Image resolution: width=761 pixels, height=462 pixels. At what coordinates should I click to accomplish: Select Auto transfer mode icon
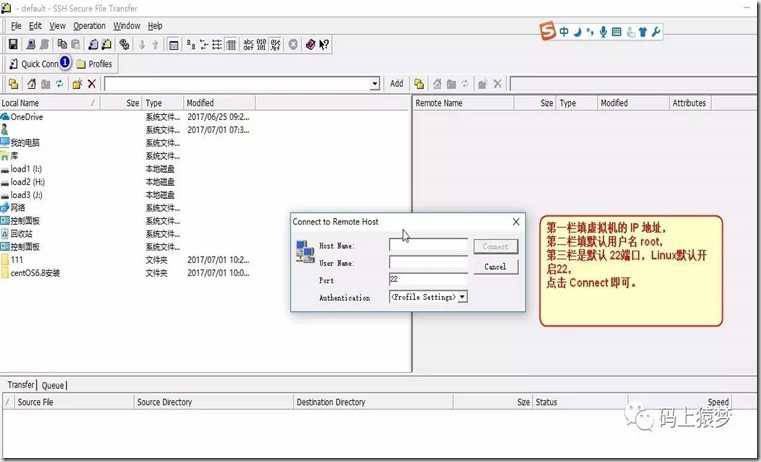(275, 45)
